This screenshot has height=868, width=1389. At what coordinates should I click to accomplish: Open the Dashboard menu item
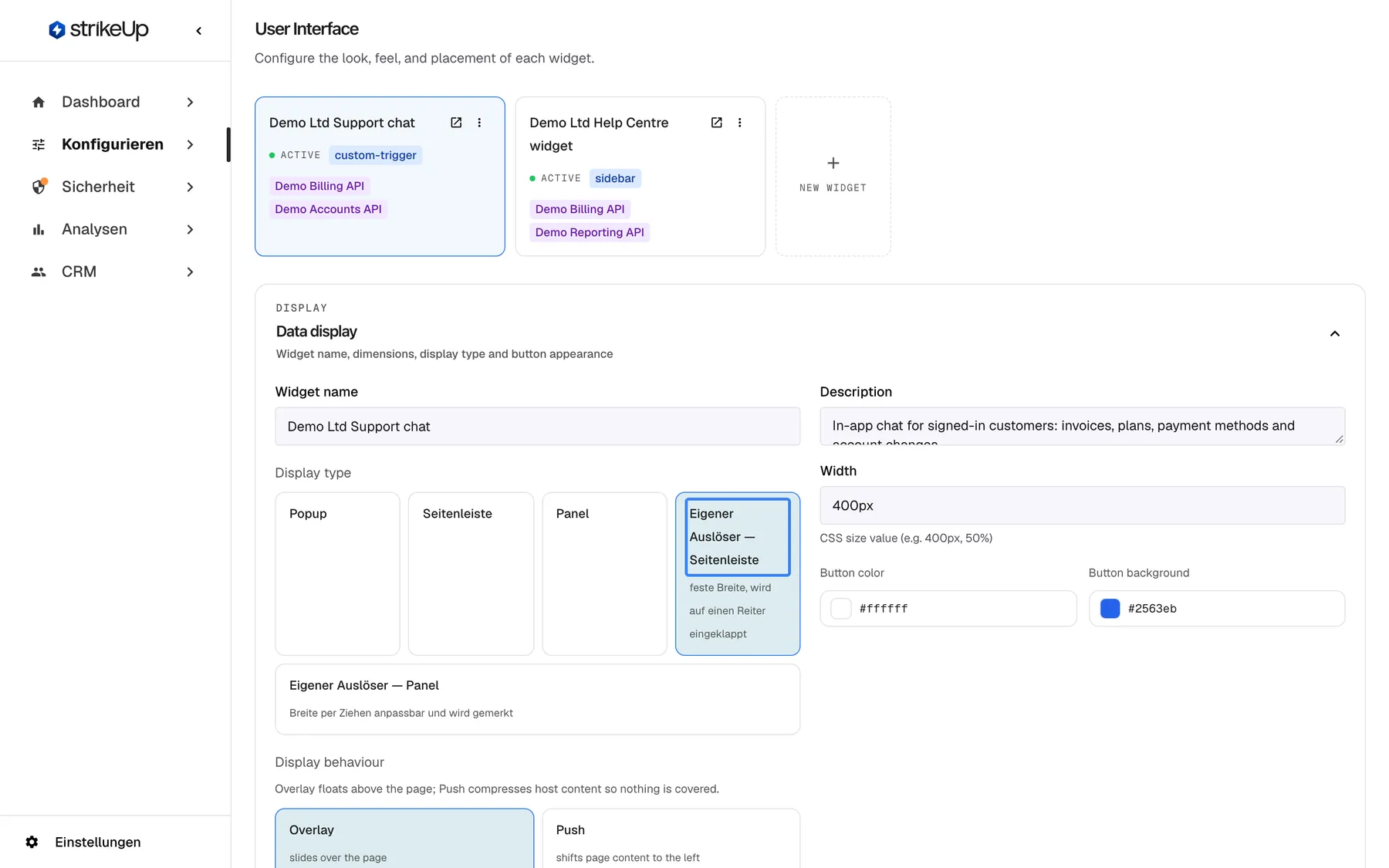[114, 102]
